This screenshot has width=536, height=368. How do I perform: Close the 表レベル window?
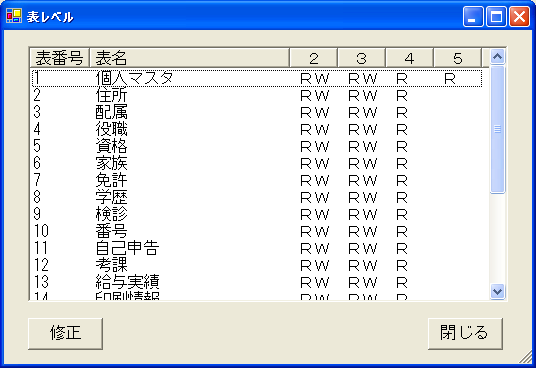519,16
